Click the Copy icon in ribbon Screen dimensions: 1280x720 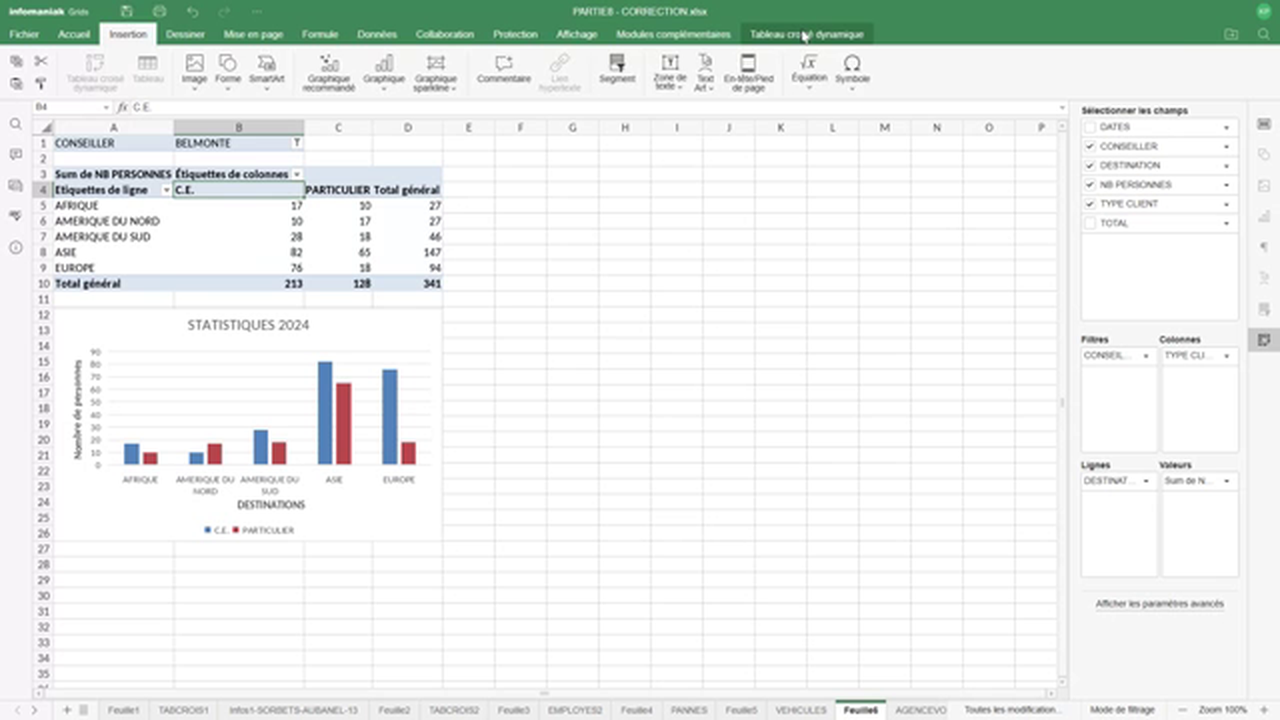[x=16, y=62]
